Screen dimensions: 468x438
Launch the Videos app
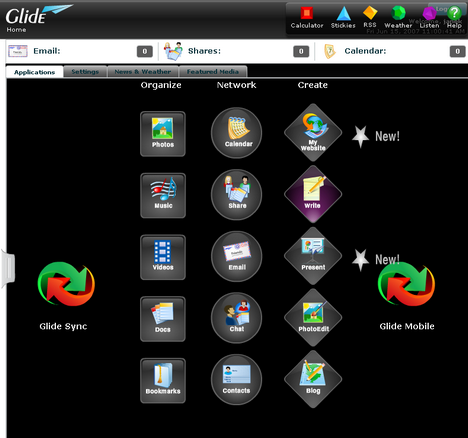163,257
